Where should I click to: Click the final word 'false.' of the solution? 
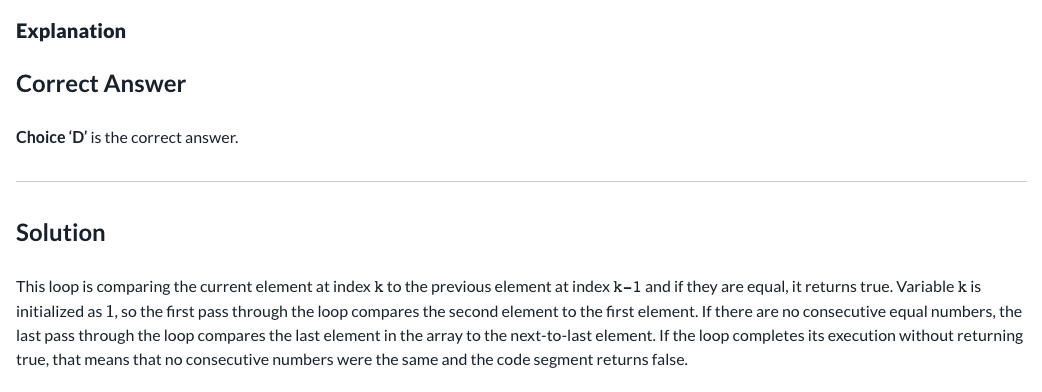669,360
